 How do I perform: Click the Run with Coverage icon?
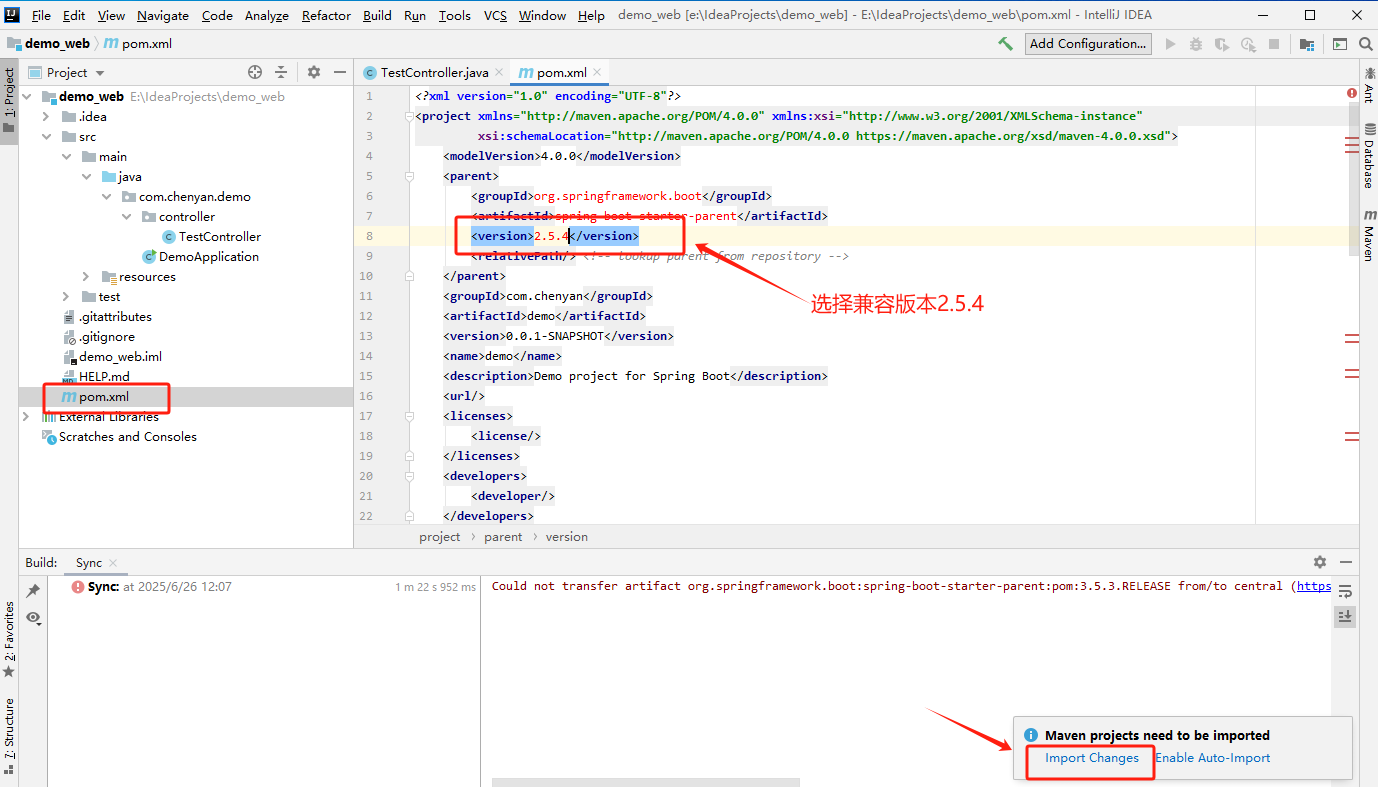(1222, 44)
